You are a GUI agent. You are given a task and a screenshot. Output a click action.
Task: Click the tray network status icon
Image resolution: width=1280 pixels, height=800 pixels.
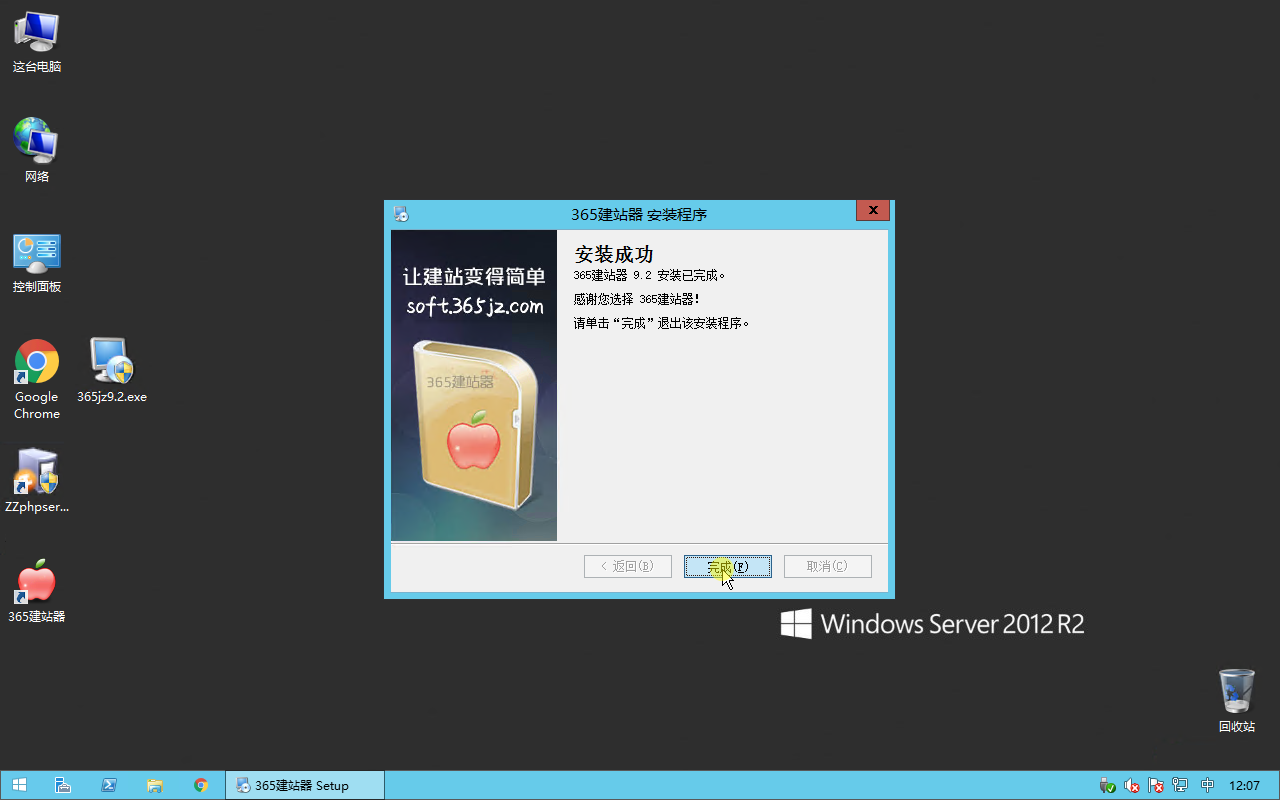[1181, 786]
